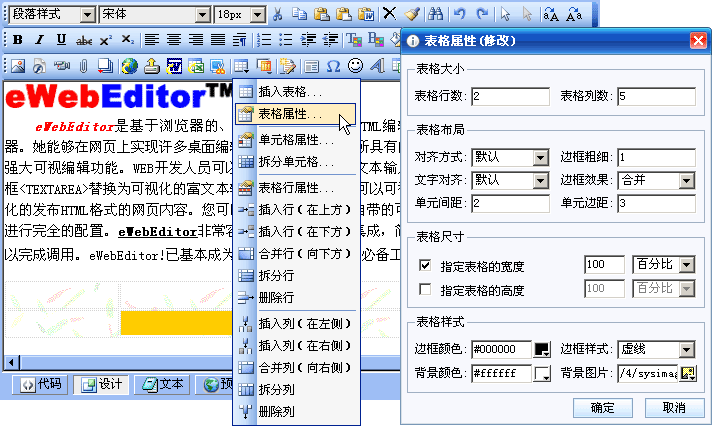Viewport: 715px width, 428px height.
Task: Click the 边框粗细 input field
Action: [656, 158]
